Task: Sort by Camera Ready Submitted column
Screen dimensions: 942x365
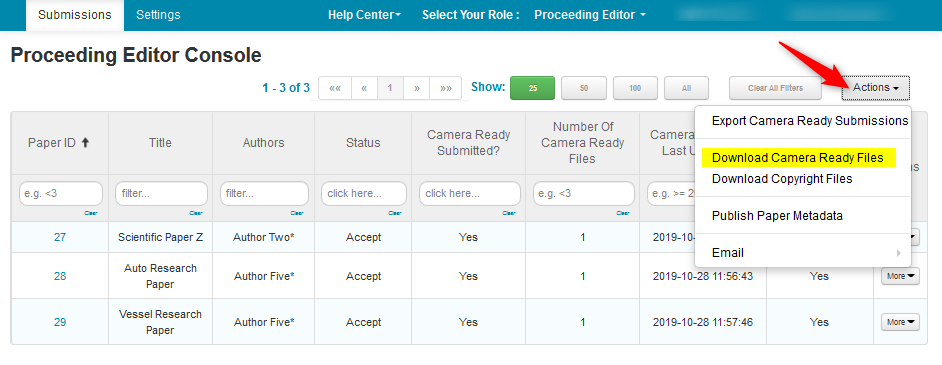Action: pyautogui.click(x=468, y=143)
